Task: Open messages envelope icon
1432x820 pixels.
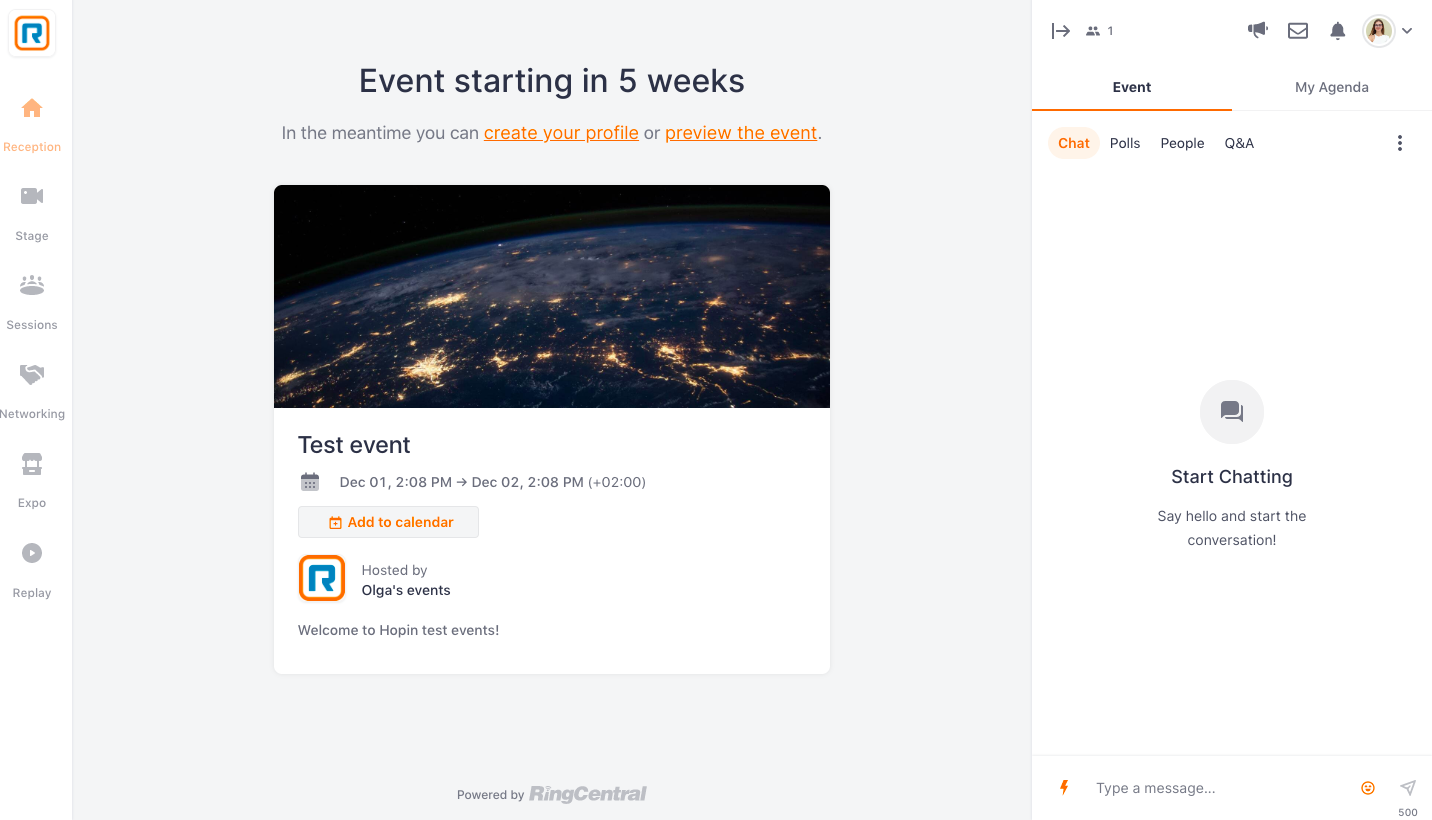Action: point(1298,31)
